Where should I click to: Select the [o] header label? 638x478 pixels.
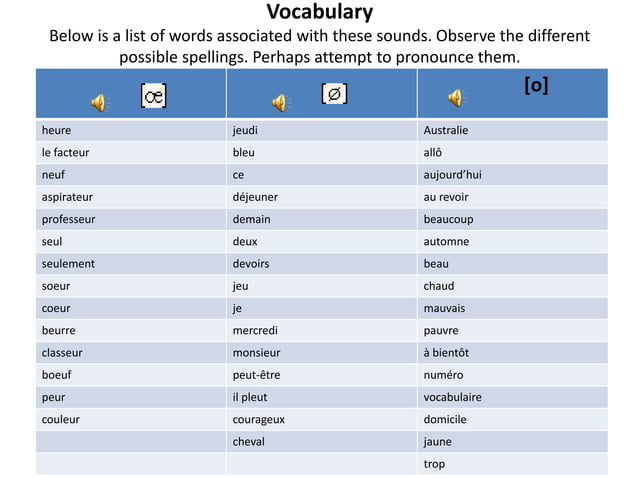(536, 85)
